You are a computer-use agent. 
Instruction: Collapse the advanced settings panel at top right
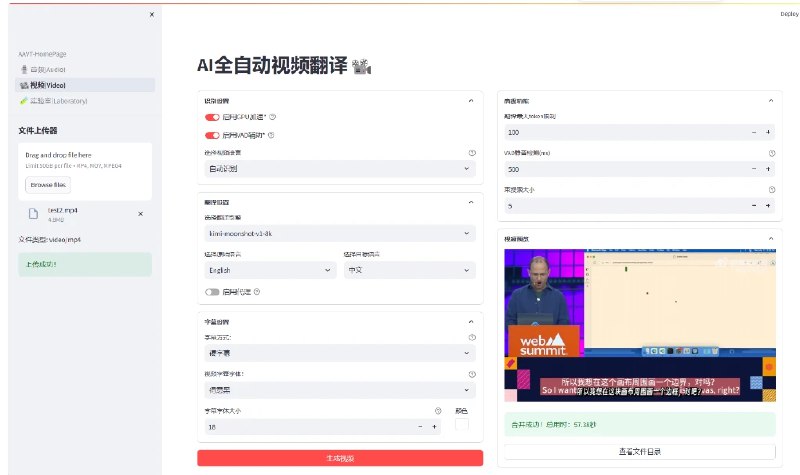771,101
